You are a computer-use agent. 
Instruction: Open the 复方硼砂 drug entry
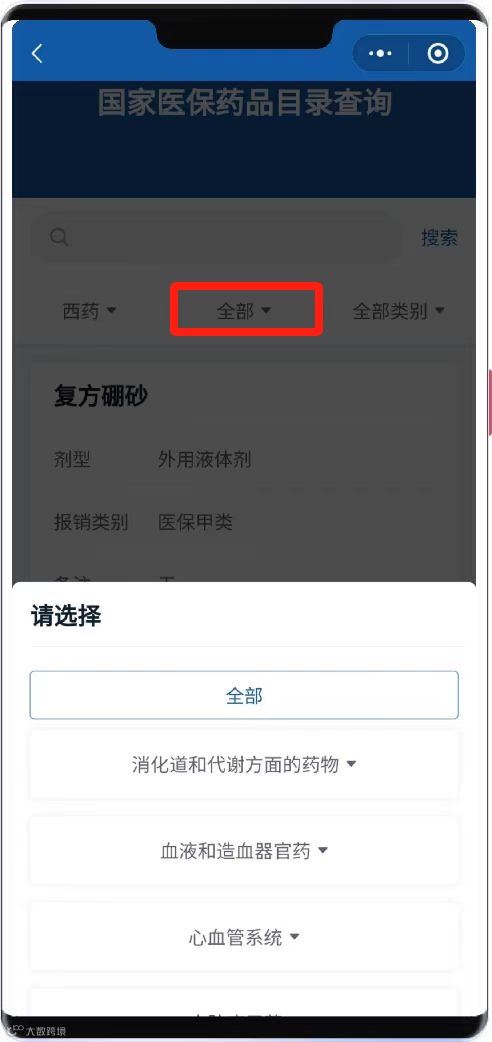(244, 473)
